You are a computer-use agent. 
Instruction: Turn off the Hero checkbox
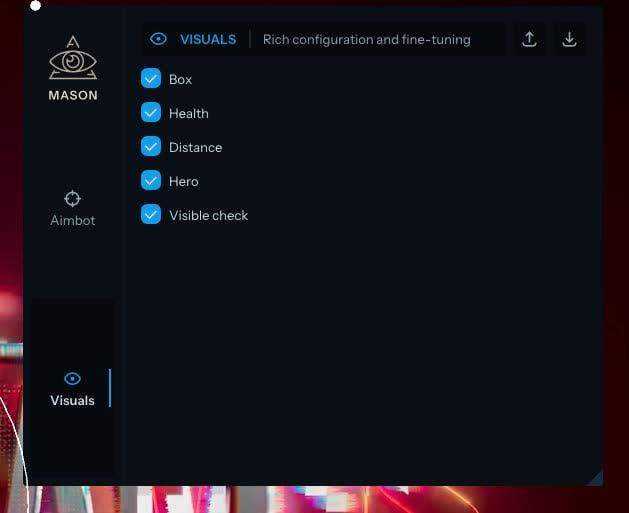click(x=151, y=180)
